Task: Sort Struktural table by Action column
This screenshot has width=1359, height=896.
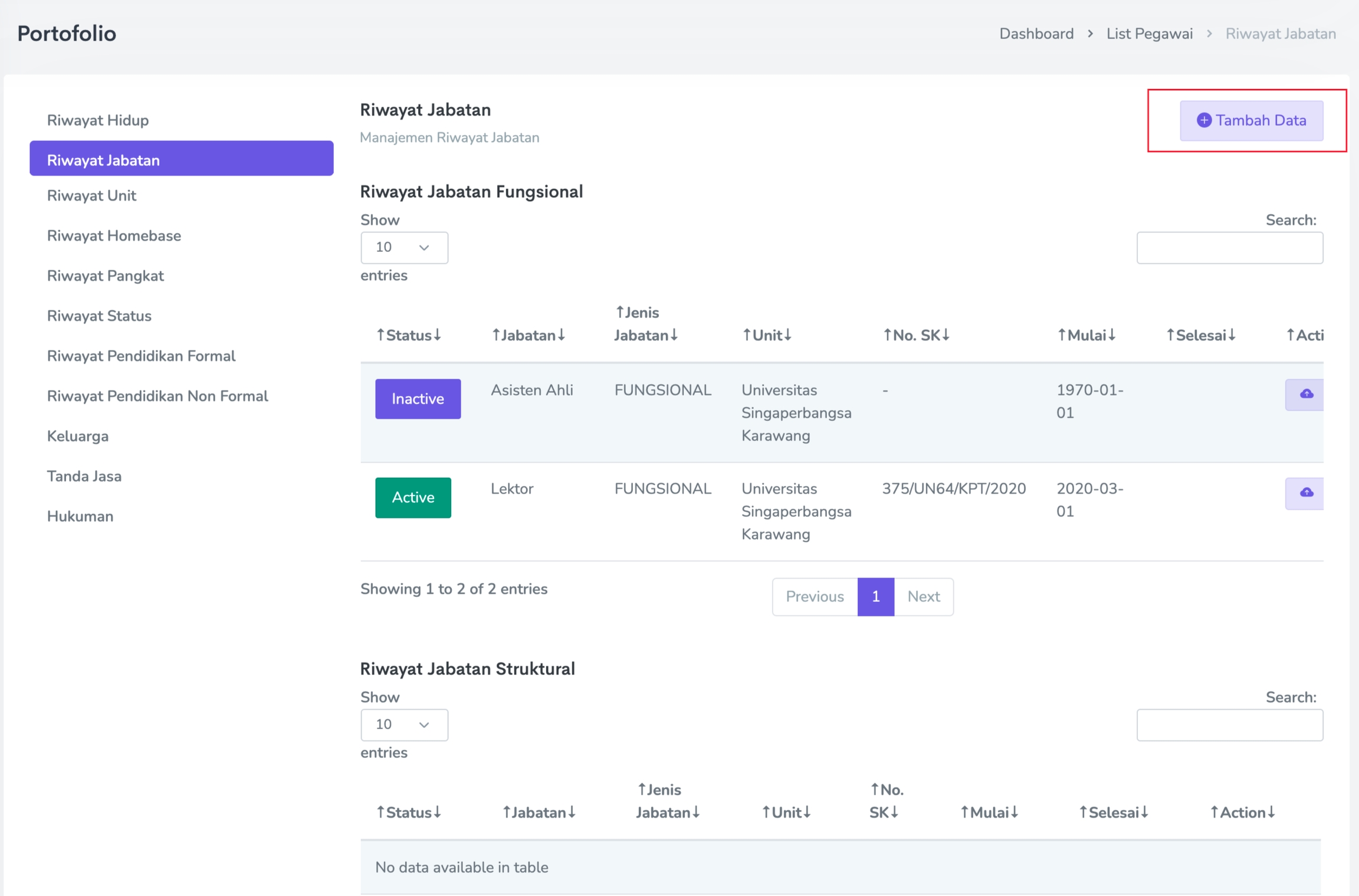Action: [x=1242, y=812]
